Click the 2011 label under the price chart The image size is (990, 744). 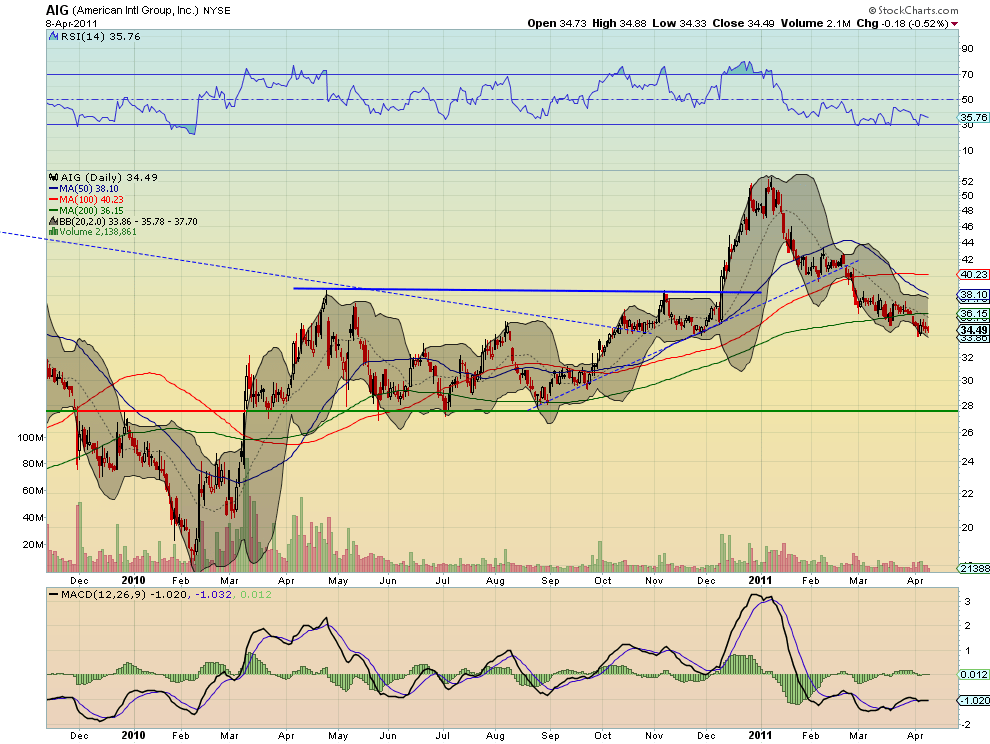pyautogui.click(x=761, y=580)
